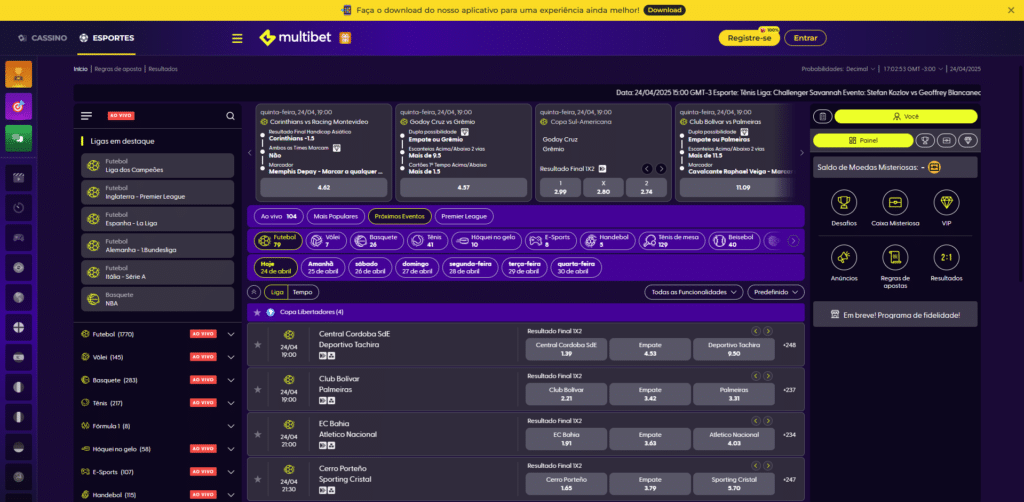Select the Mais Populares tab

click(336, 216)
